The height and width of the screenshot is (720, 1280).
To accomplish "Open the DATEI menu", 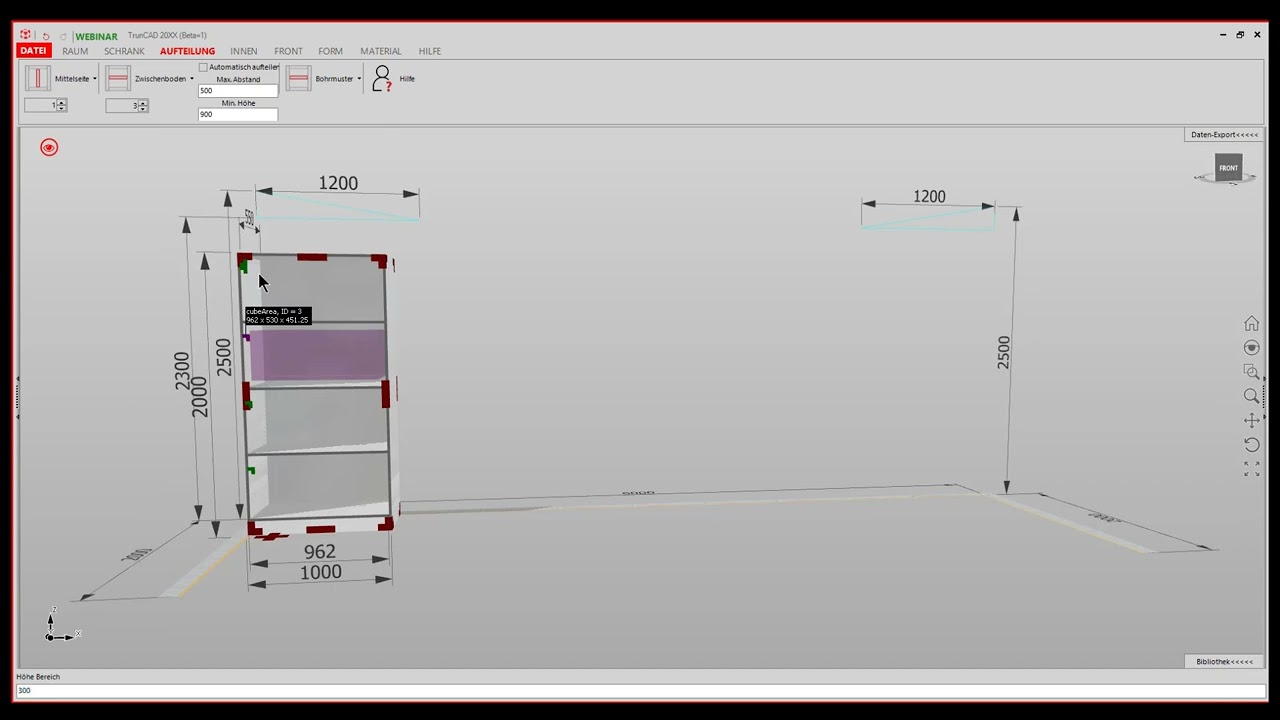I will [x=33, y=51].
